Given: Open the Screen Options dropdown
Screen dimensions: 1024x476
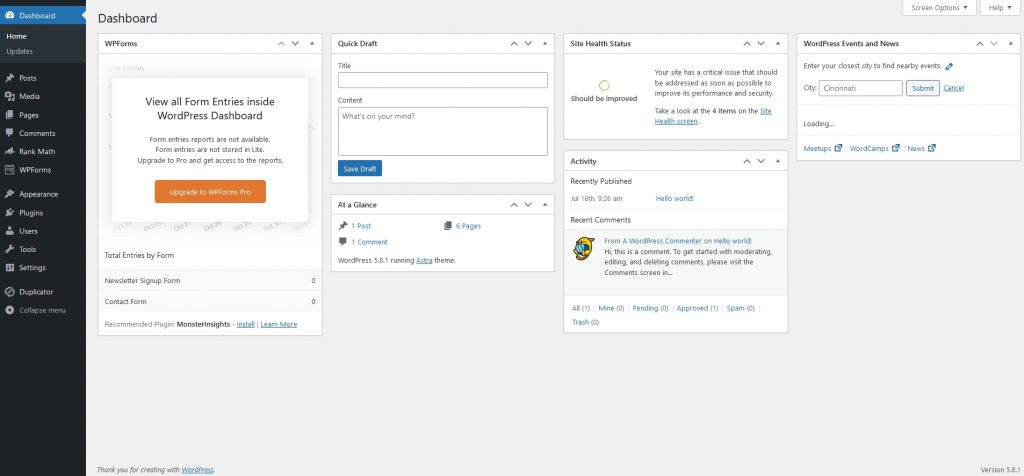Looking at the screenshot, I should (940, 8).
